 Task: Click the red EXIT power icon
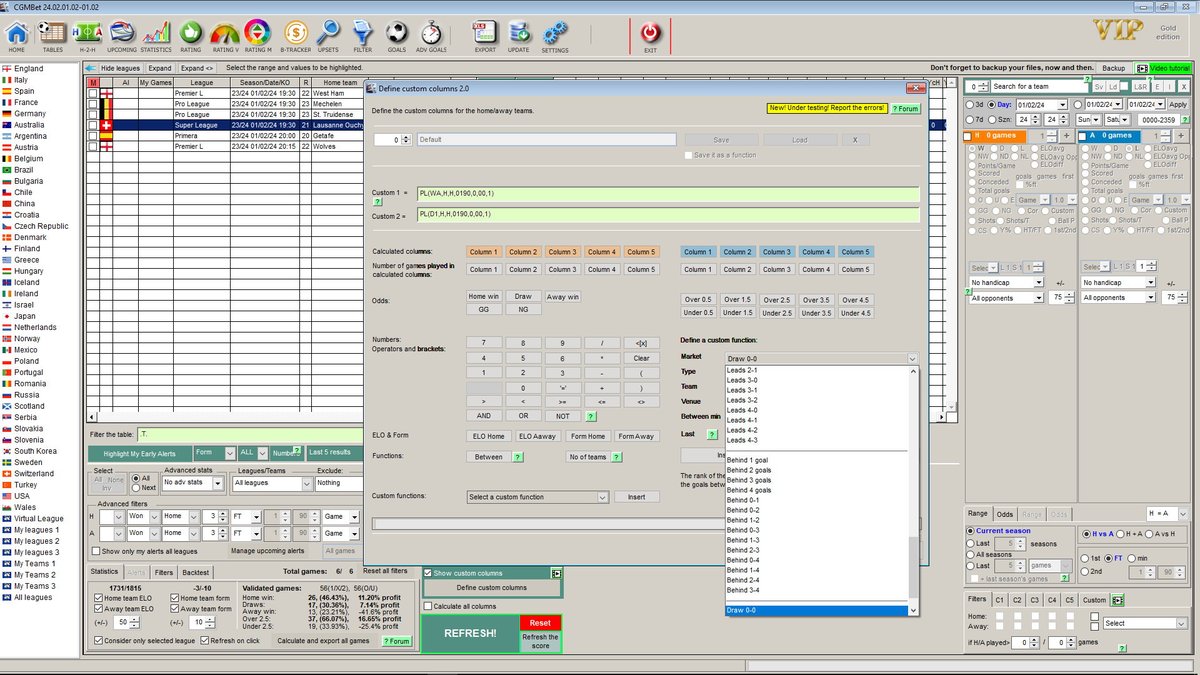(651, 36)
